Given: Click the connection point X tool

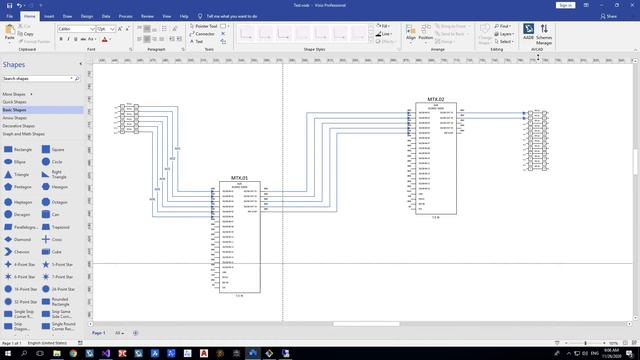Looking at the screenshot, I should pyautogui.click(x=223, y=34).
